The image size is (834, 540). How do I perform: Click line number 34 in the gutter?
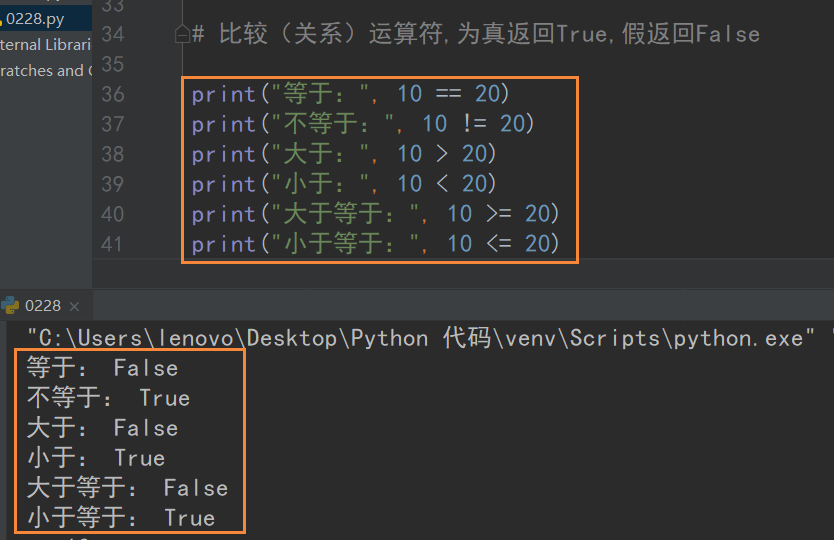(x=113, y=34)
